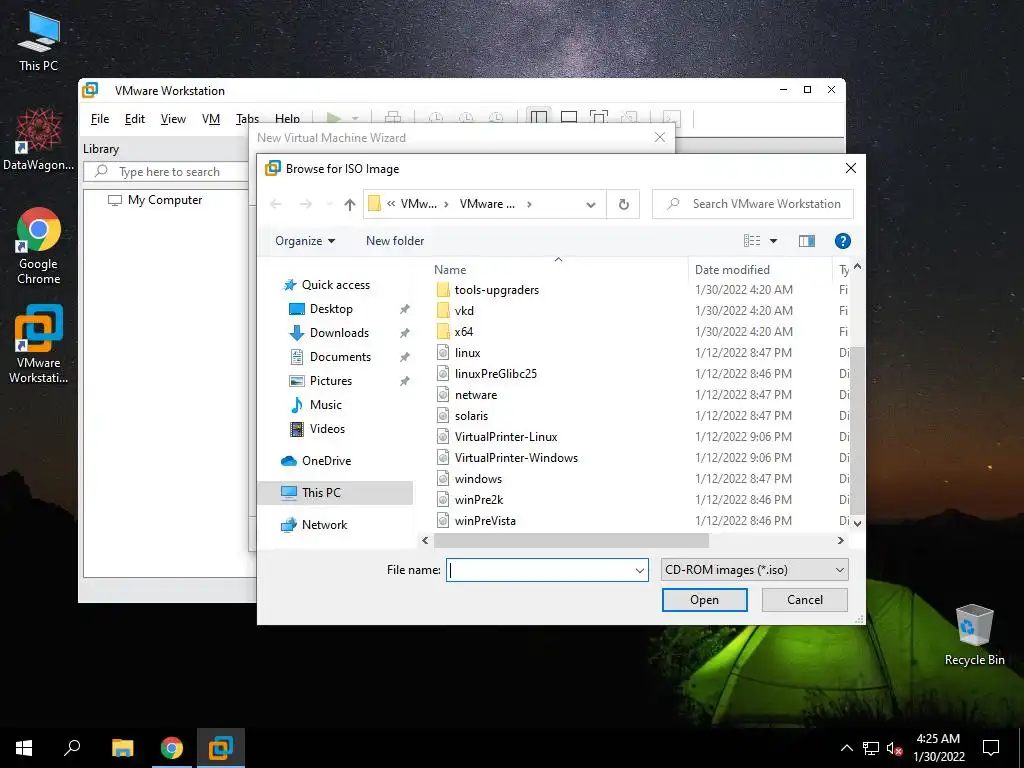Click the vertical scrollbar down arrow
This screenshot has width=1024, height=768.
(x=857, y=523)
